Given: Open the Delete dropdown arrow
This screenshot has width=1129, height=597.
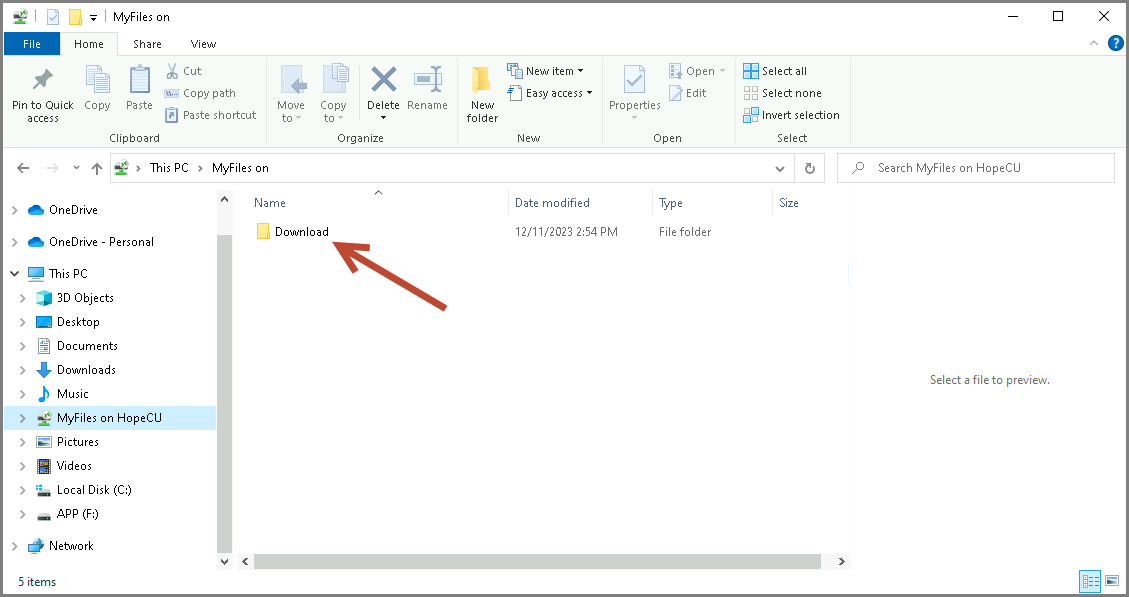Looking at the screenshot, I should pyautogui.click(x=383, y=118).
